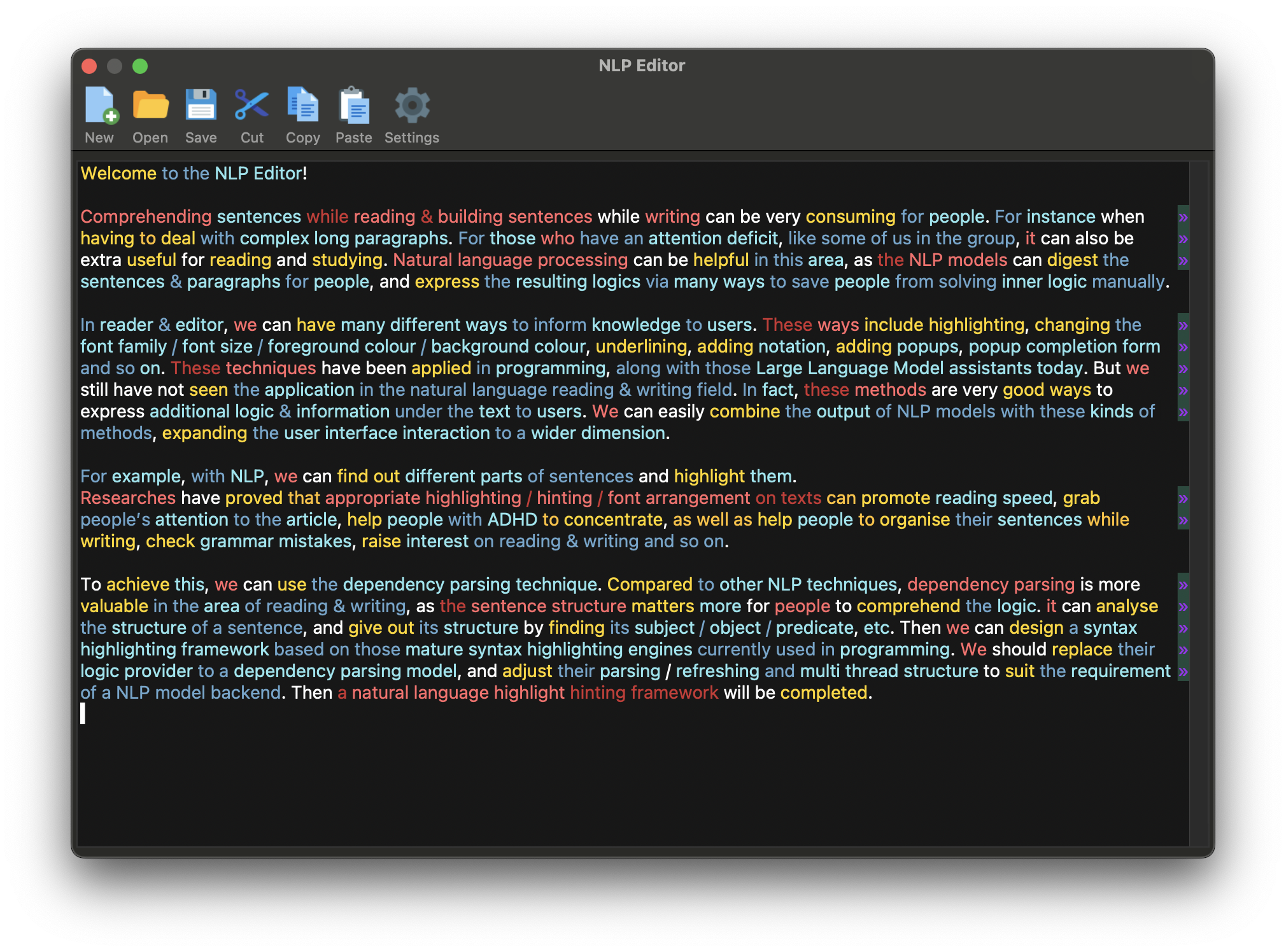Click the vertical scrollbar track on the right

(1199, 503)
